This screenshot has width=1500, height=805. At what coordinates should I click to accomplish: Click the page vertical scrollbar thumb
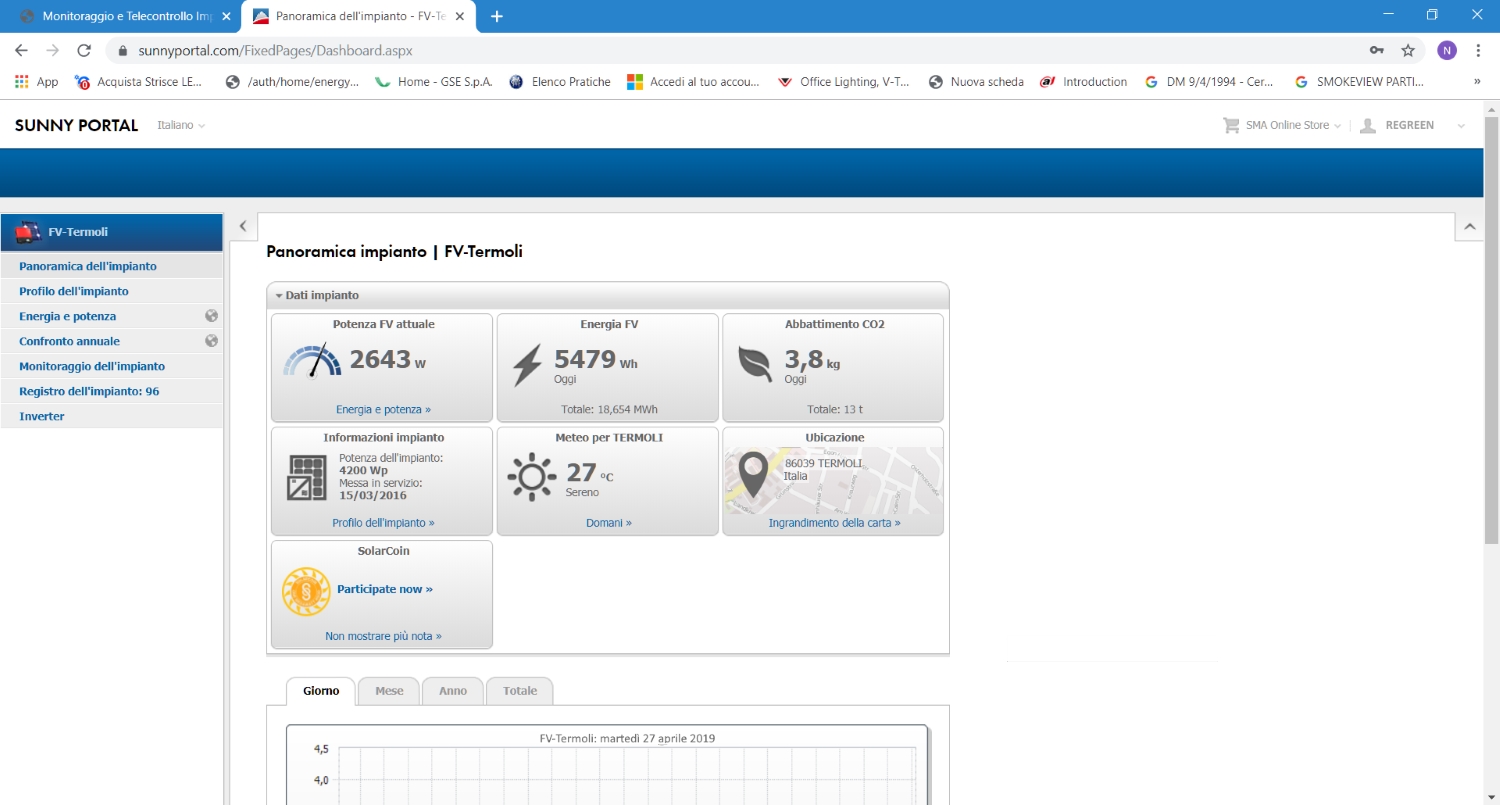pos(1491,330)
